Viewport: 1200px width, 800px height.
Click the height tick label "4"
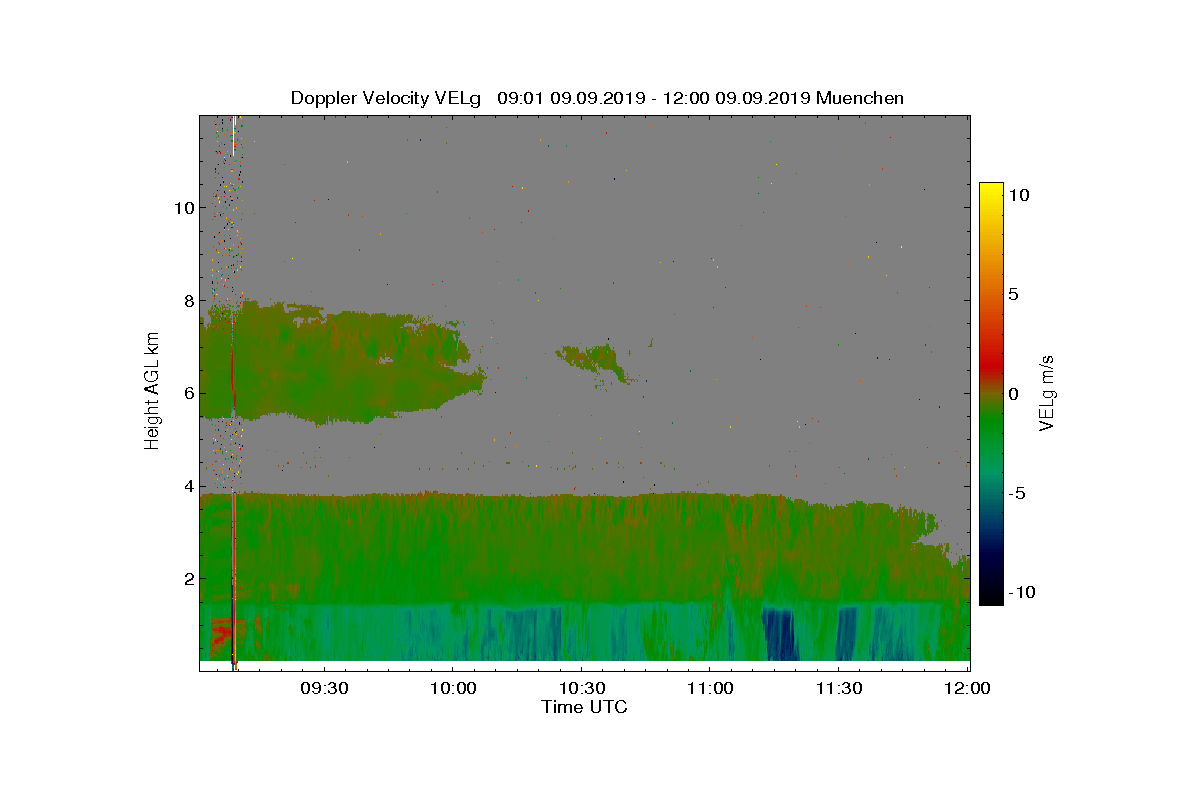pos(187,486)
